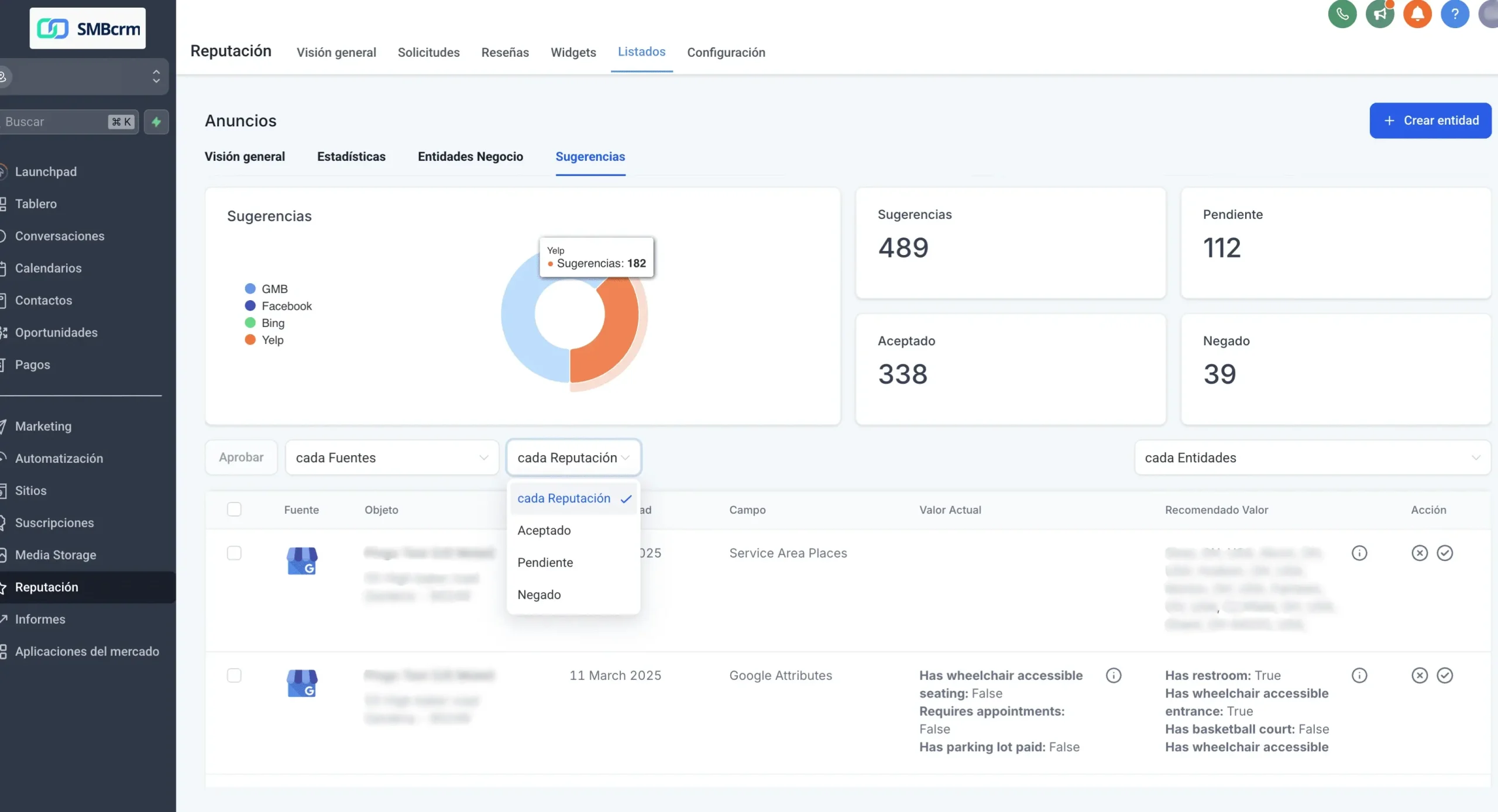Click the green phone call icon
The width and height of the screenshot is (1498, 812).
click(1342, 14)
